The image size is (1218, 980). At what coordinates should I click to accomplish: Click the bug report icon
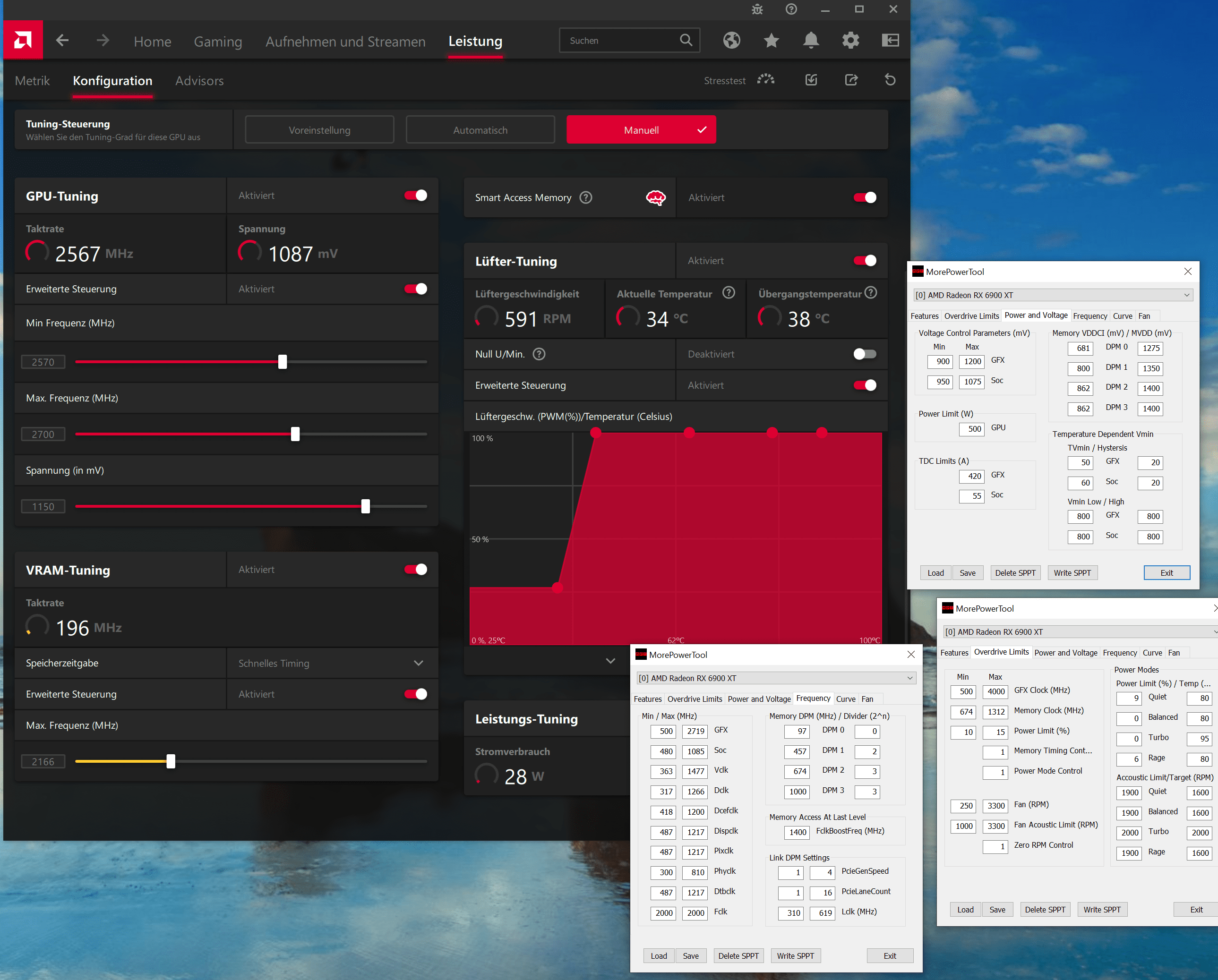coord(757,9)
